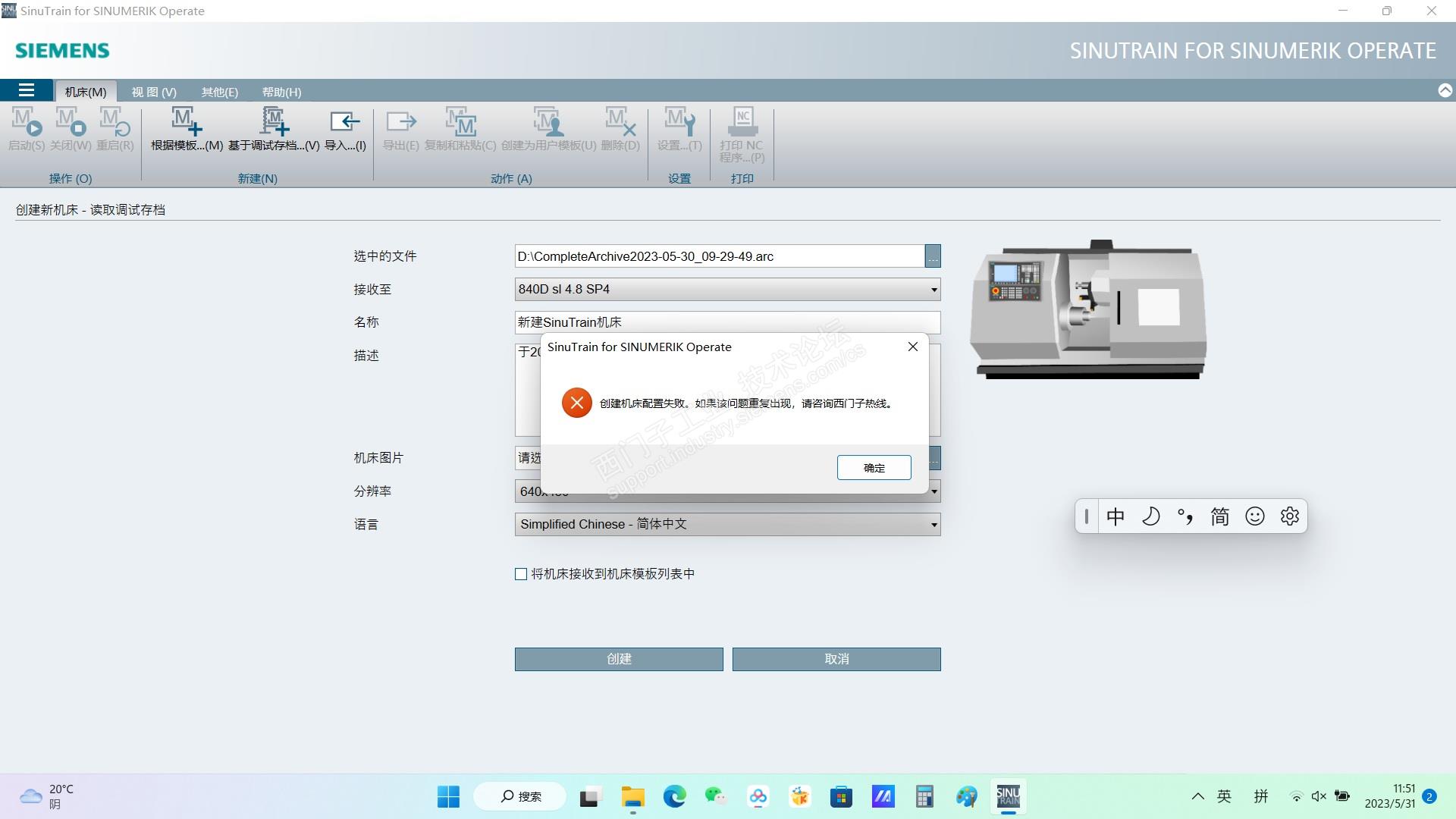1456x819 pixels.
Task: Open emoji panel on IME toolbar
Action: pos(1254,516)
